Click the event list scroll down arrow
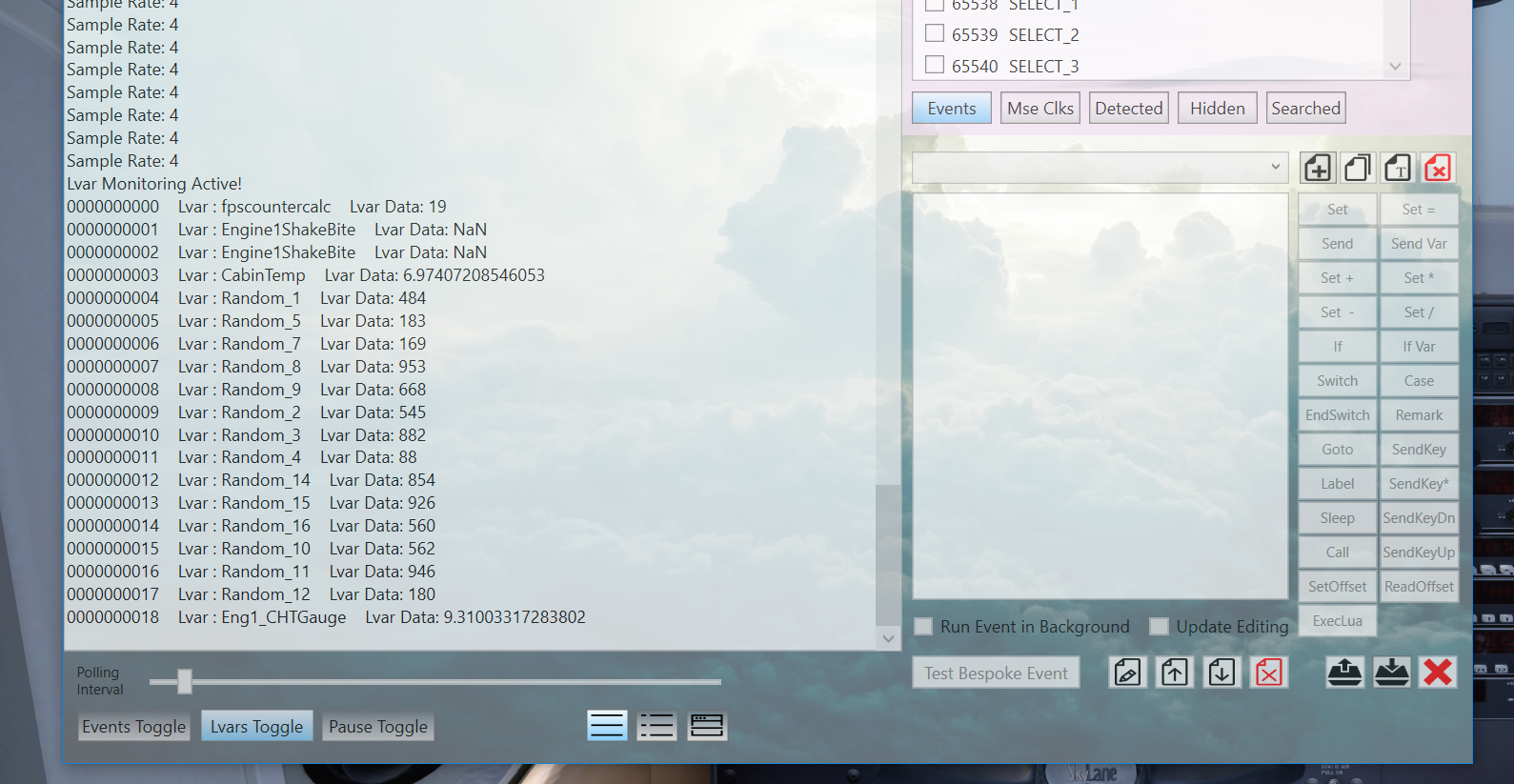 pos(1395,67)
